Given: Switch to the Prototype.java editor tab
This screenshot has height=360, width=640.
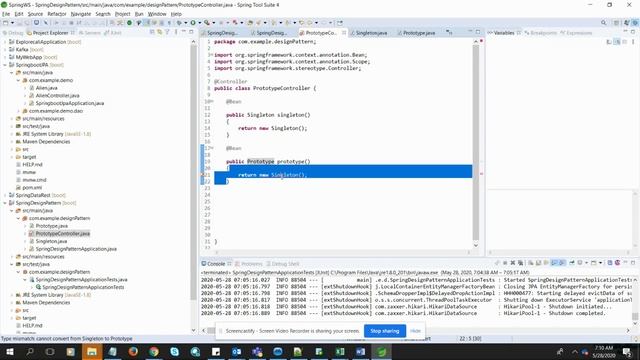Looking at the screenshot, I should [x=418, y=33].
